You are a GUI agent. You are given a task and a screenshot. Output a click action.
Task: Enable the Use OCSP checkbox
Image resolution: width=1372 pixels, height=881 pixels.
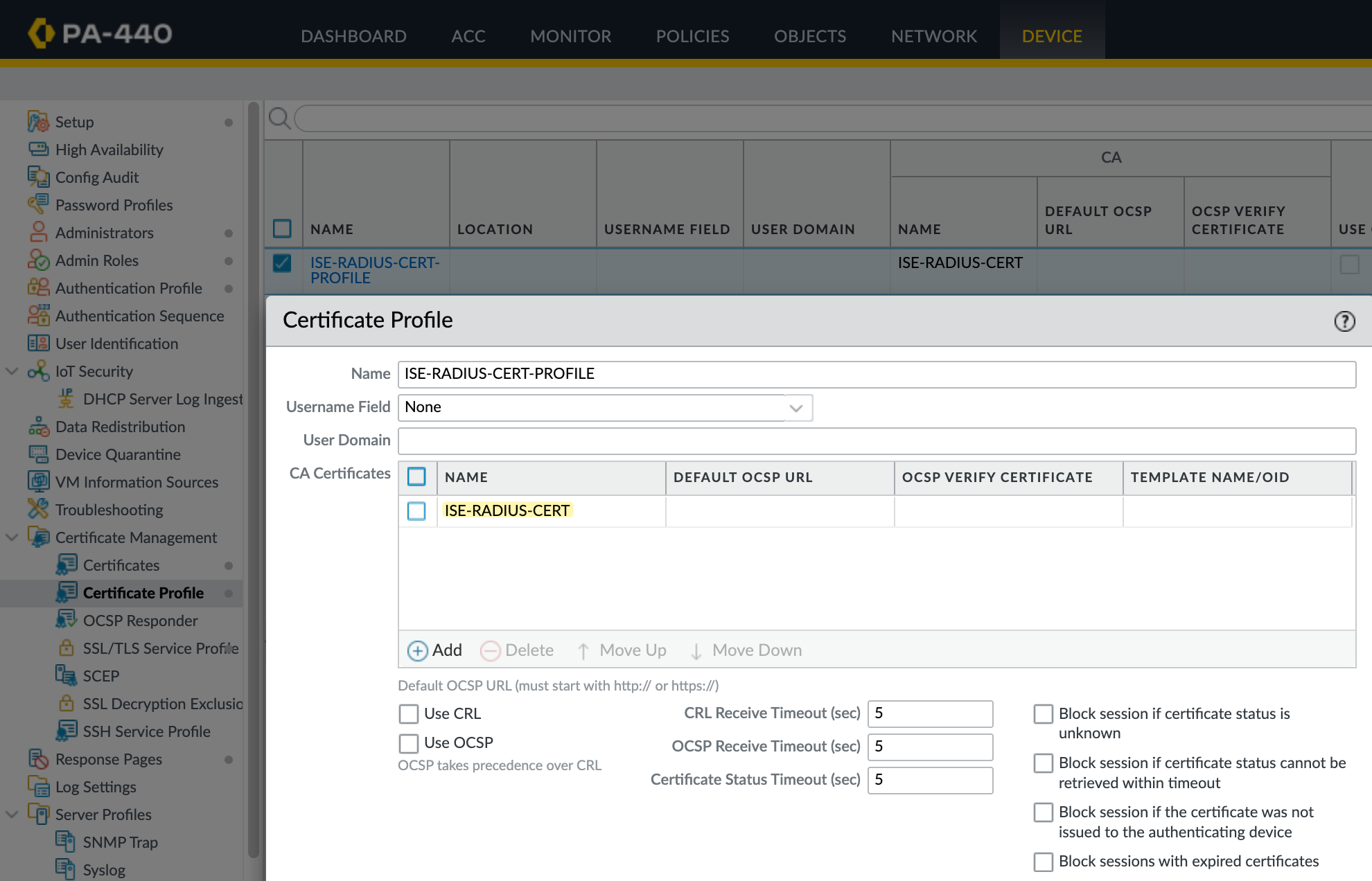(x=409, y=743)
